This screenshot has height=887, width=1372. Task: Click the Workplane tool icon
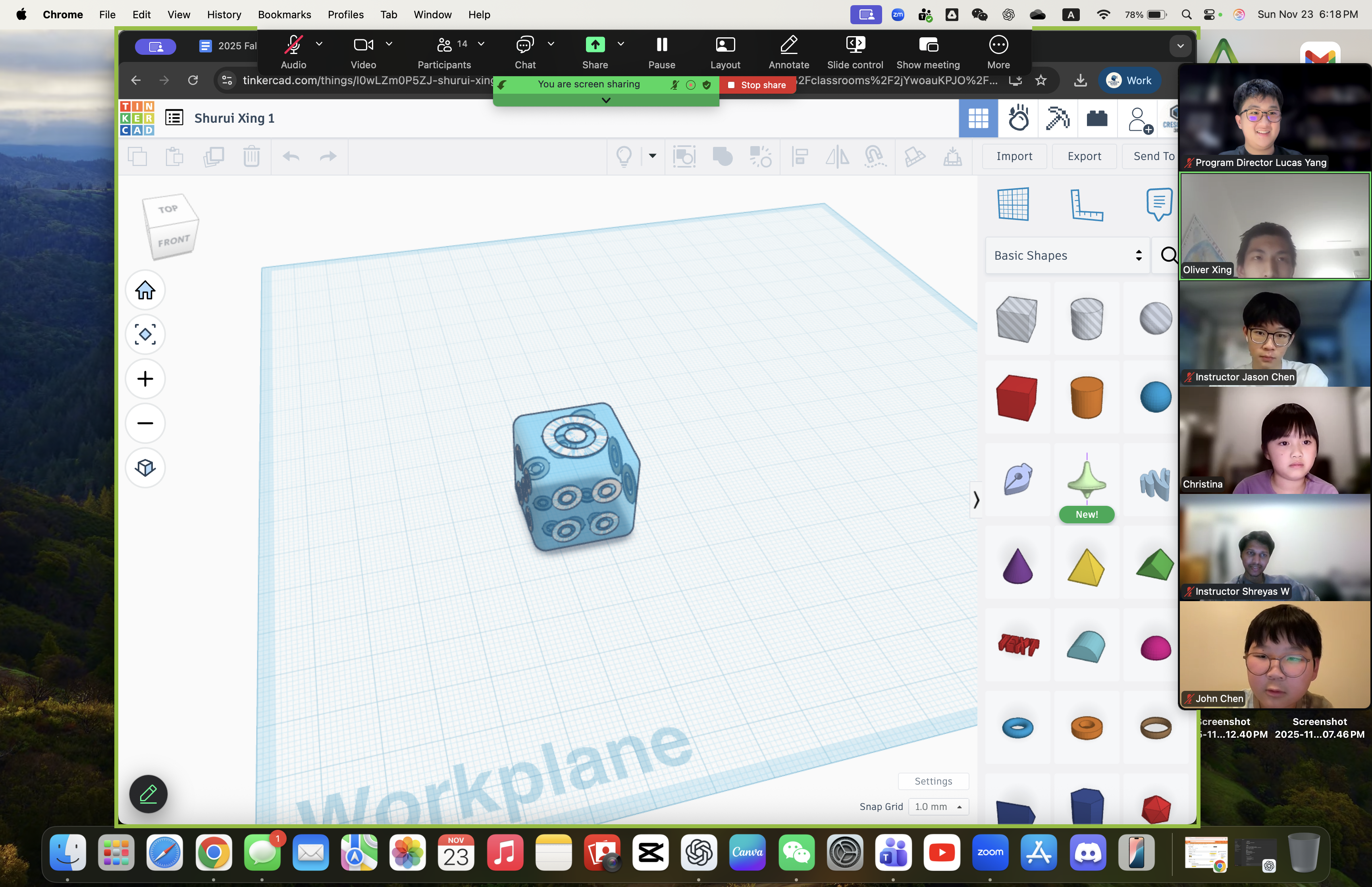pos(1013,204)
